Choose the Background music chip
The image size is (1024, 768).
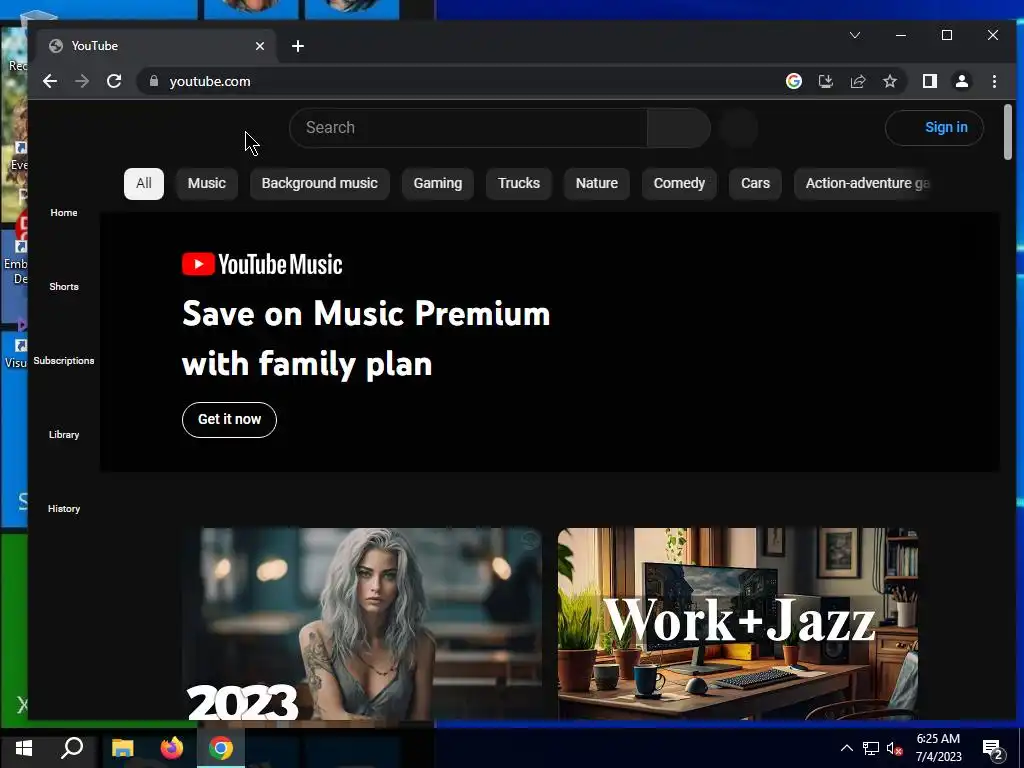click(x=319, y=184)
